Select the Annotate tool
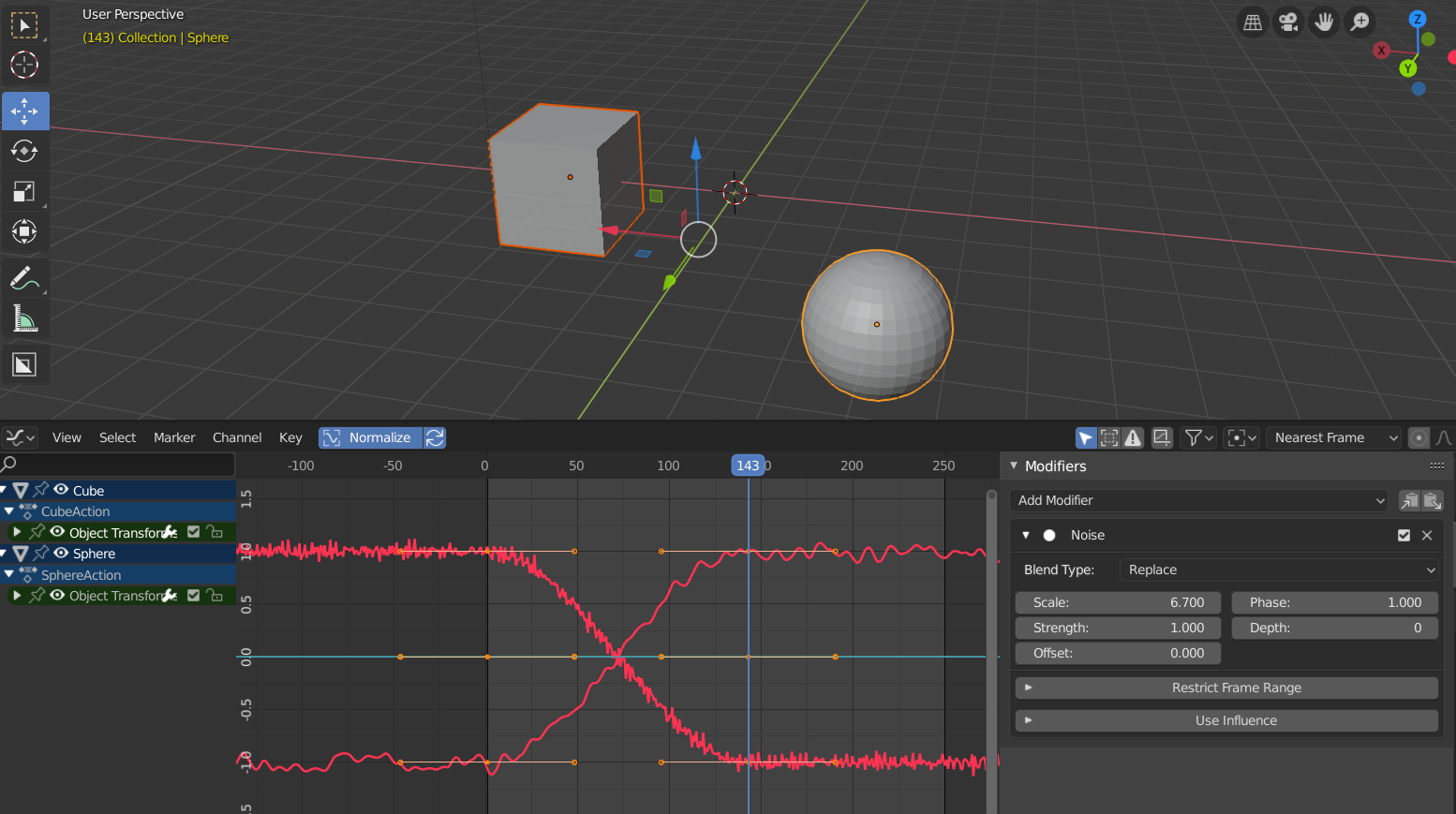 (24, 278)
